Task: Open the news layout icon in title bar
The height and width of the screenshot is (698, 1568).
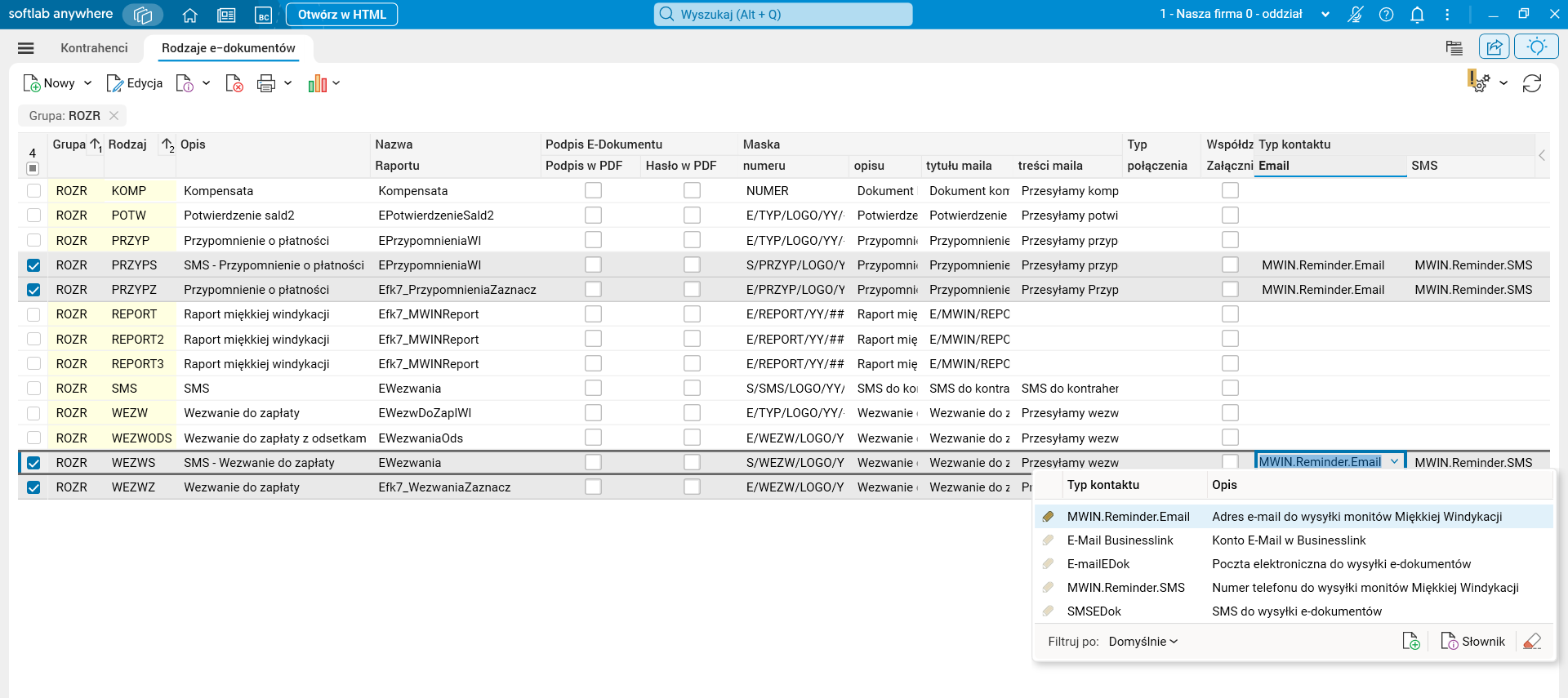Action: click(226, 15)
